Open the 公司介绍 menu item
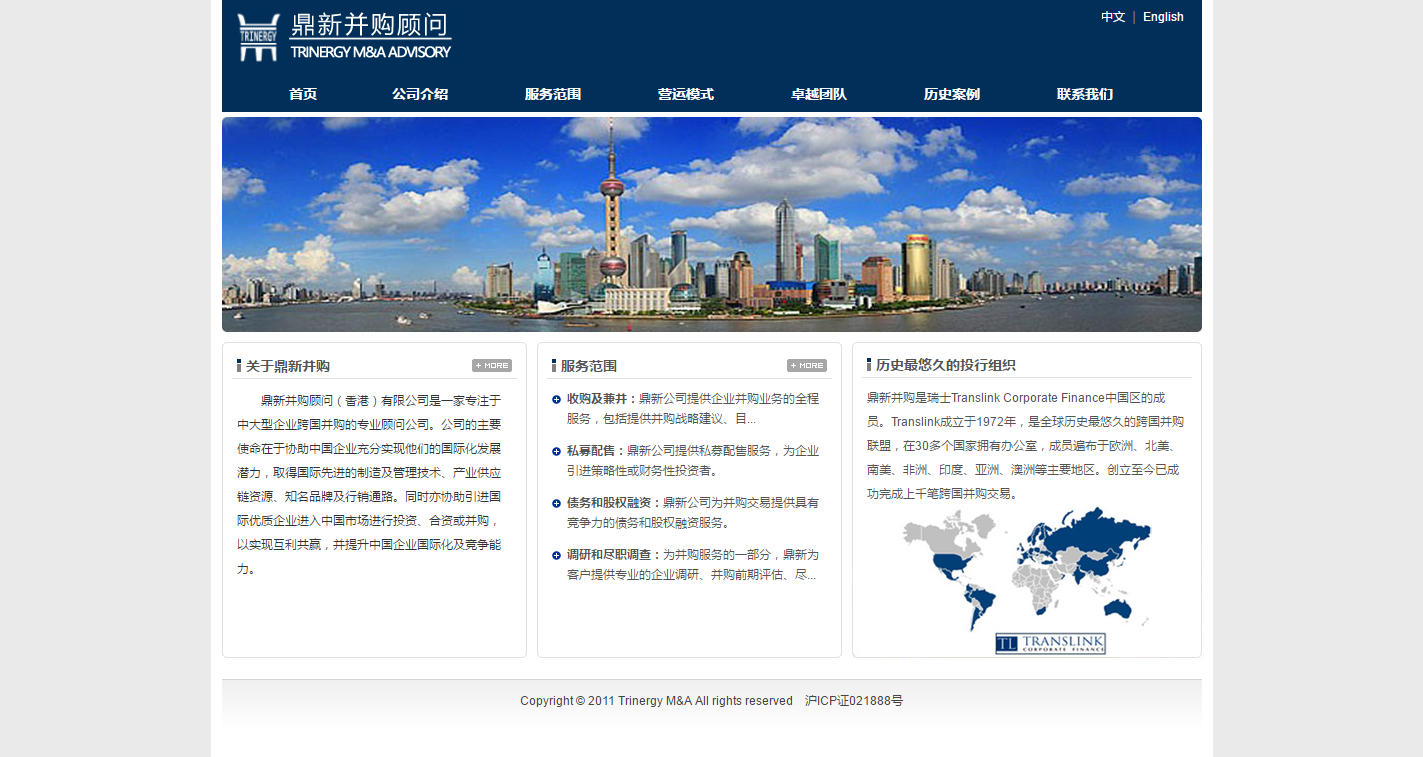Image resolution: width=1423 pixels, height=757 pixels. 420,94
